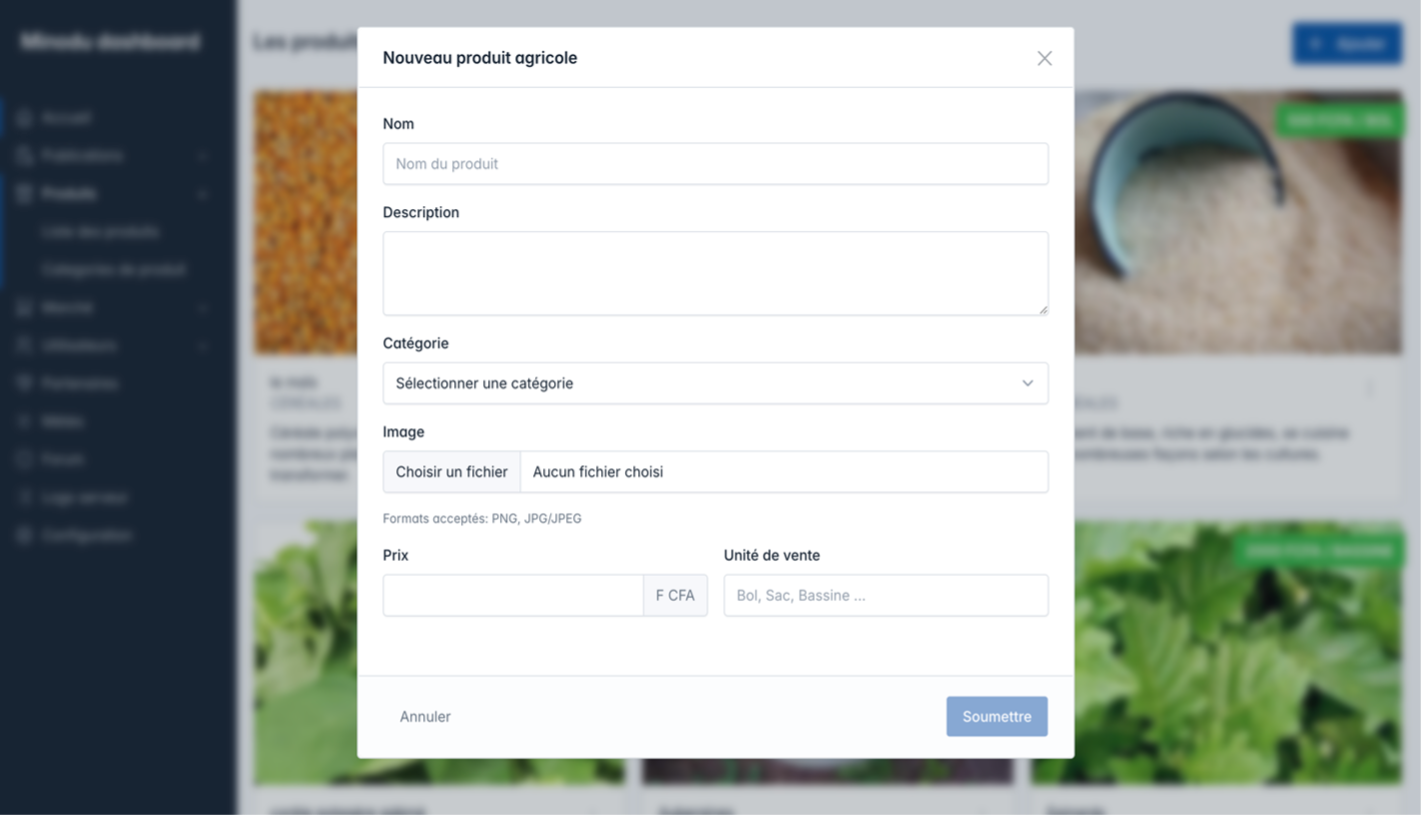Click the Ajouter button at top right

(1346, 44)
